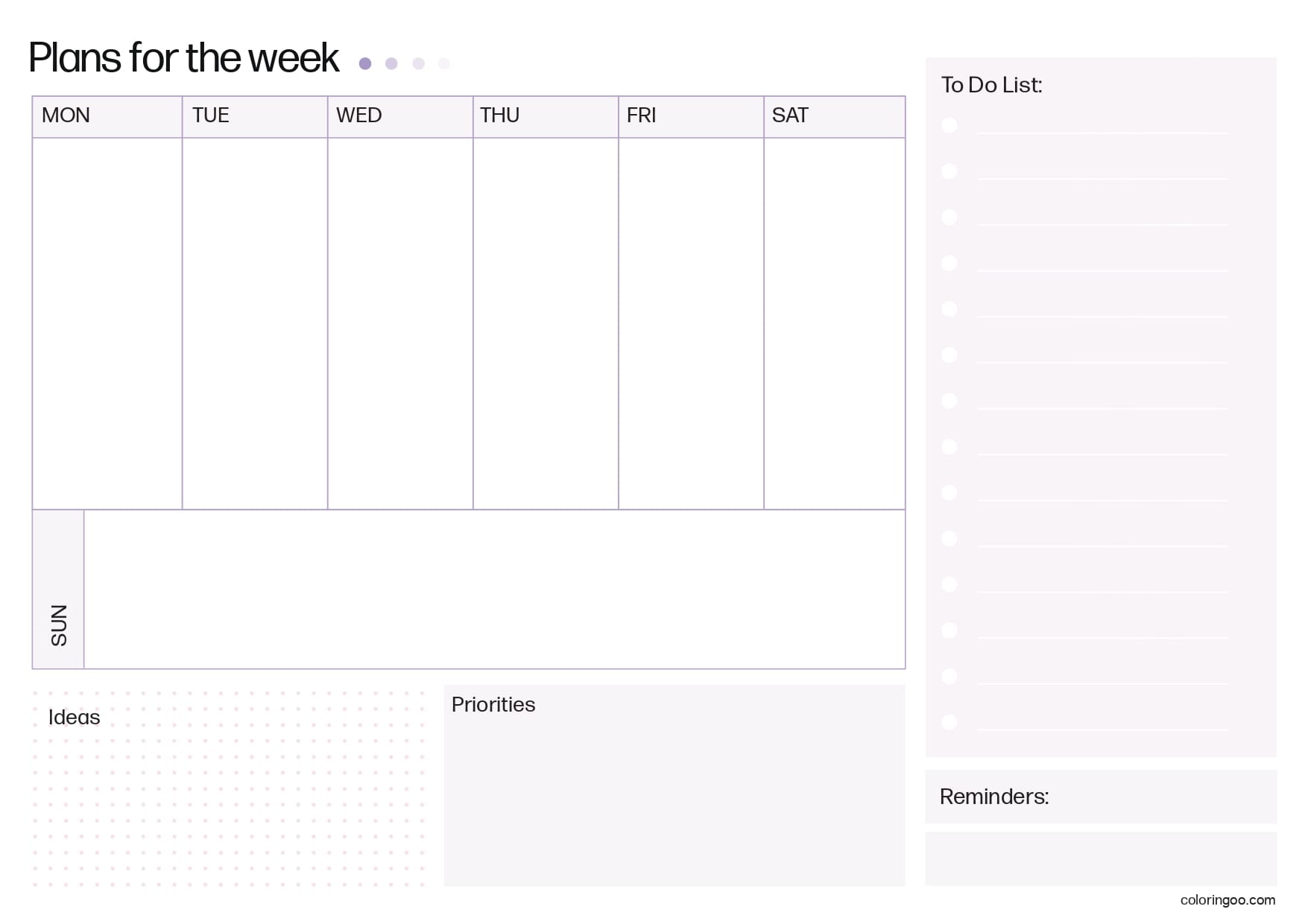Click the coloringoo.com link
The image size is (1308, 924).
(x=1228, y=900)
